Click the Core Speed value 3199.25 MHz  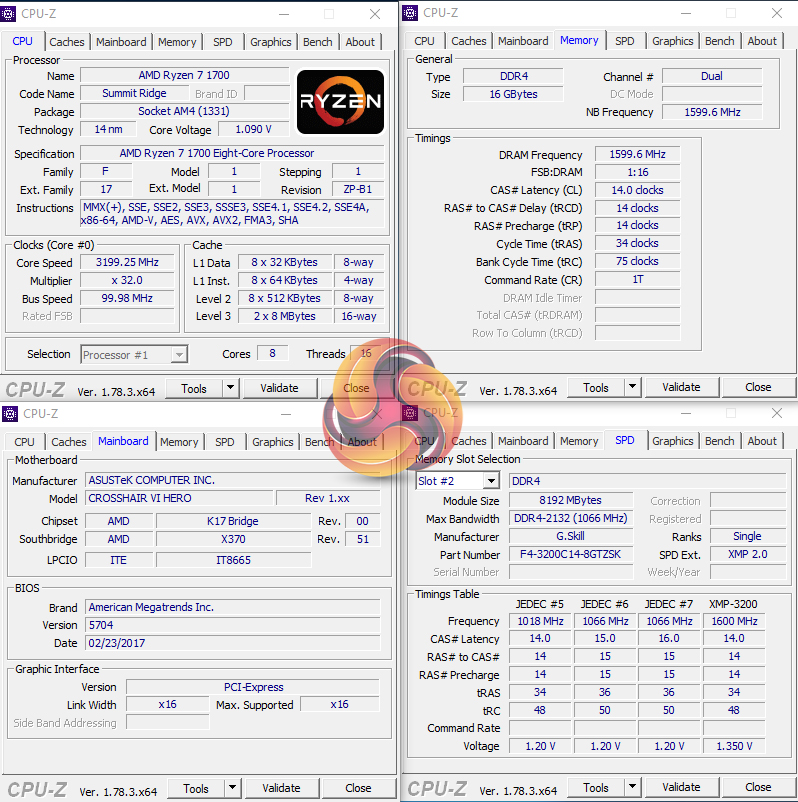coord(127,262)
